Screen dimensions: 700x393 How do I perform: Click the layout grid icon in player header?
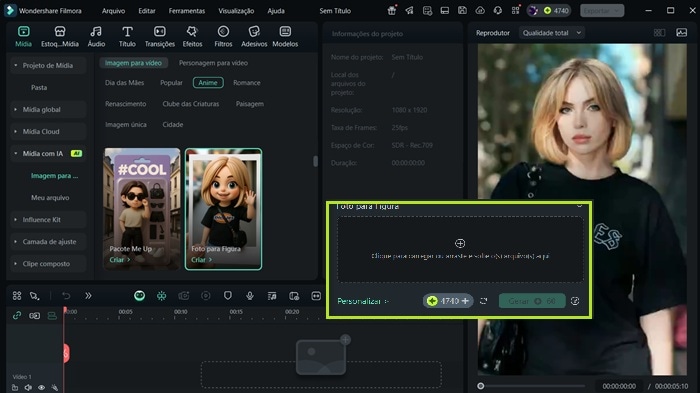[659, 33]
